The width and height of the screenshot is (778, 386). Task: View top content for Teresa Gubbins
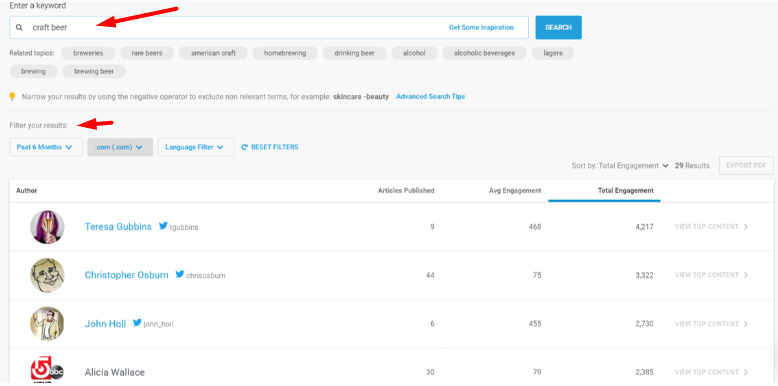(712, 227)
